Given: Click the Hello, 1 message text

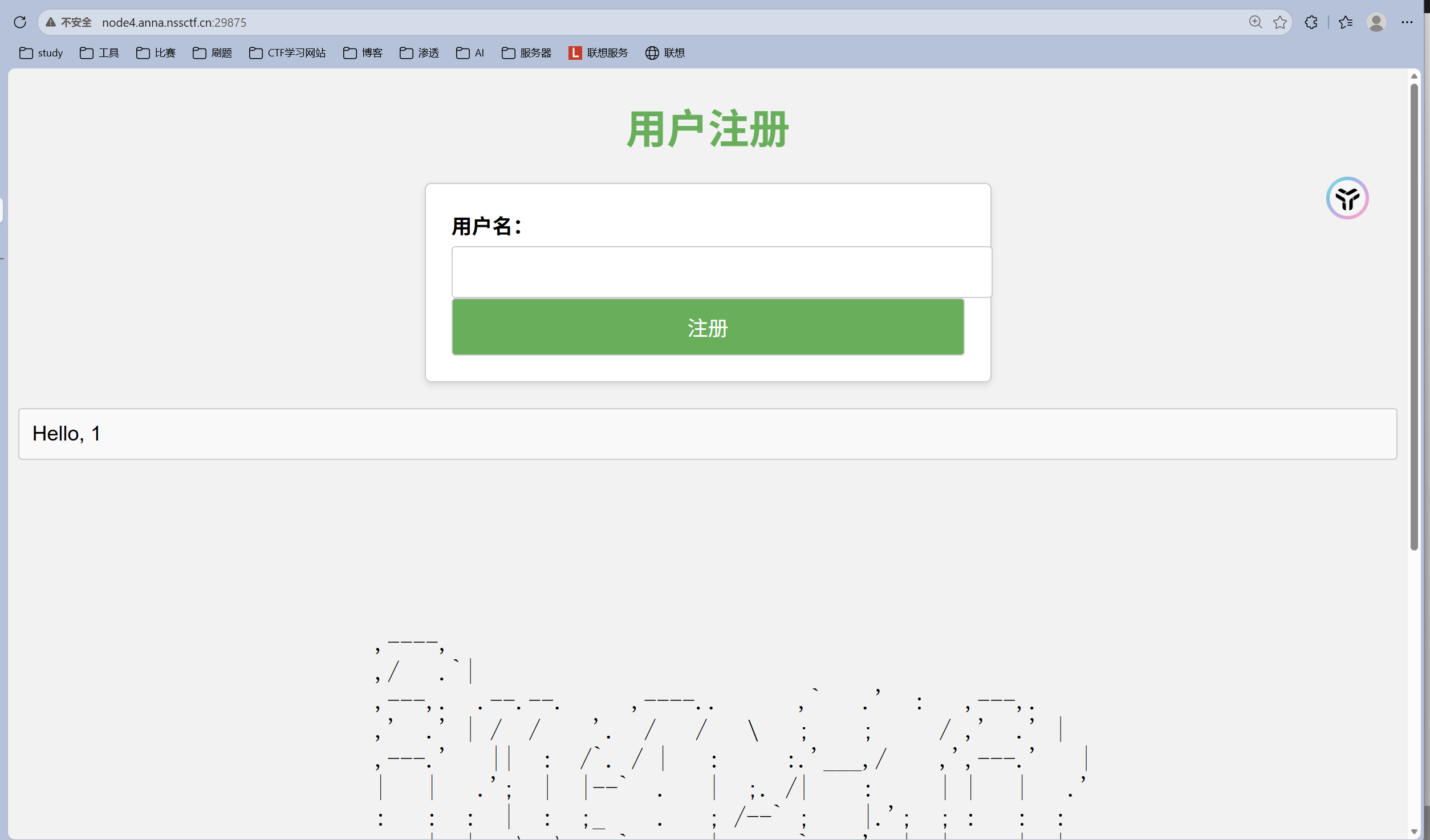Looking at the screenshot, I should coord(66,434).
